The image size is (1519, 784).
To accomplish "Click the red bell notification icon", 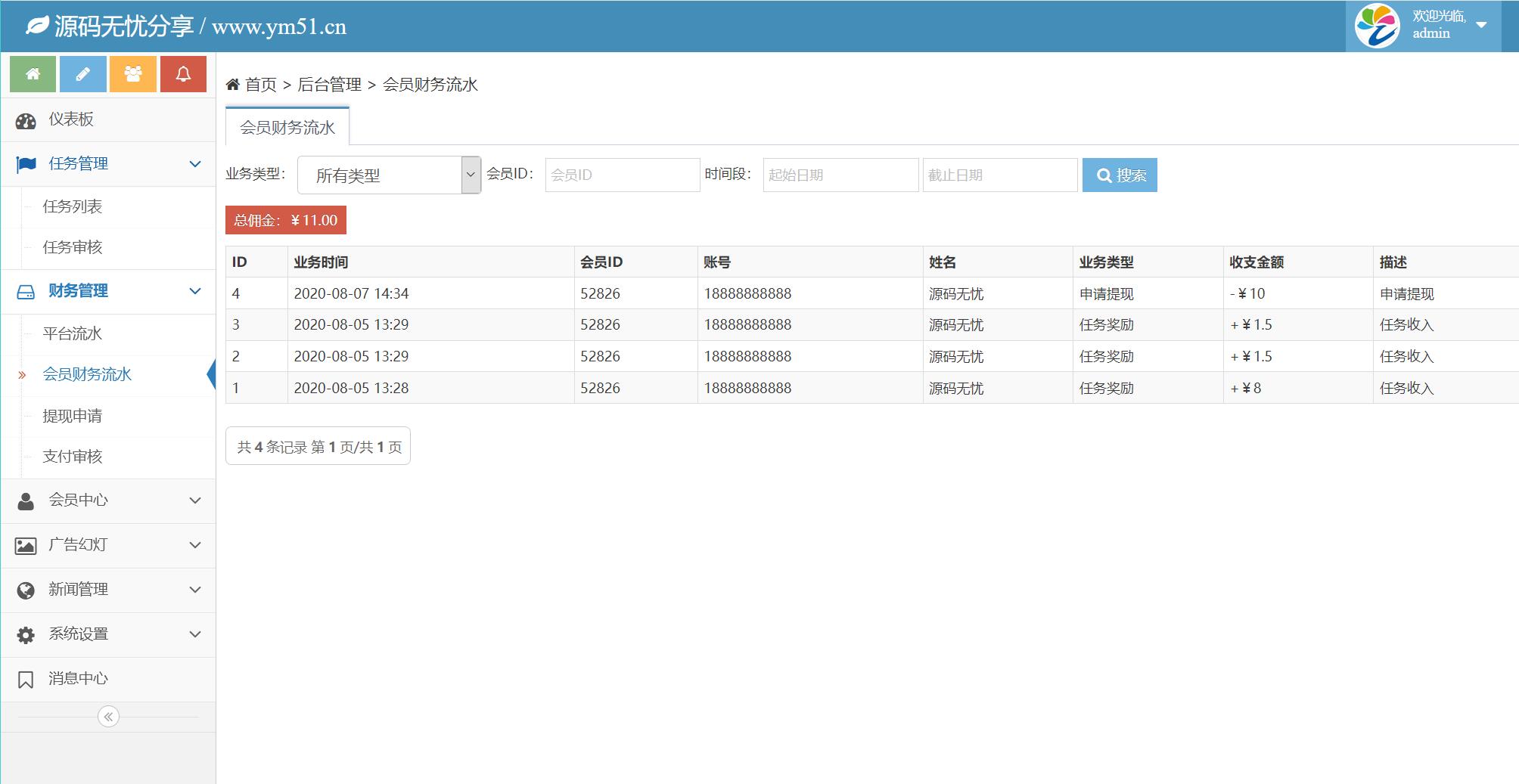I will click(183, 74).
